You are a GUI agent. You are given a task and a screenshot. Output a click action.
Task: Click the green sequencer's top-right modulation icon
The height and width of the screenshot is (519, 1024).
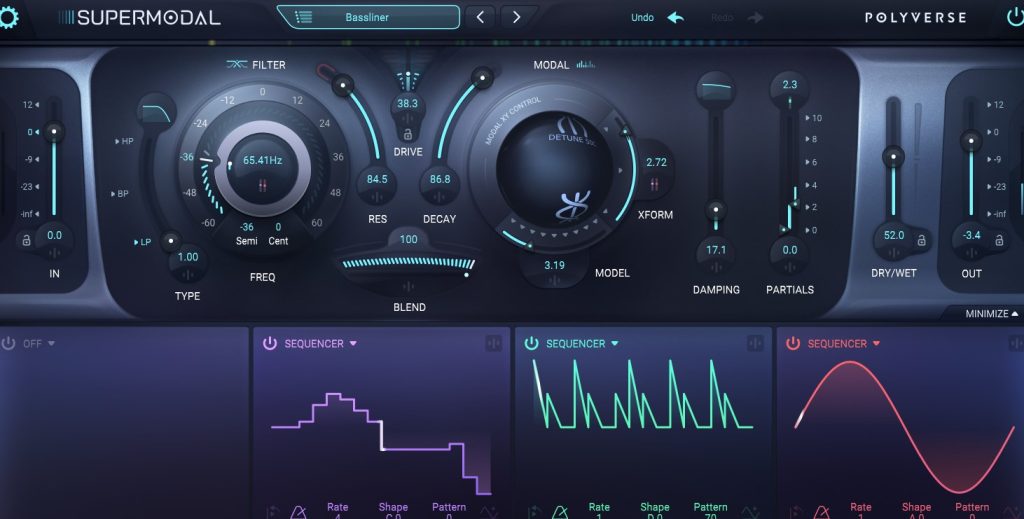755,343
